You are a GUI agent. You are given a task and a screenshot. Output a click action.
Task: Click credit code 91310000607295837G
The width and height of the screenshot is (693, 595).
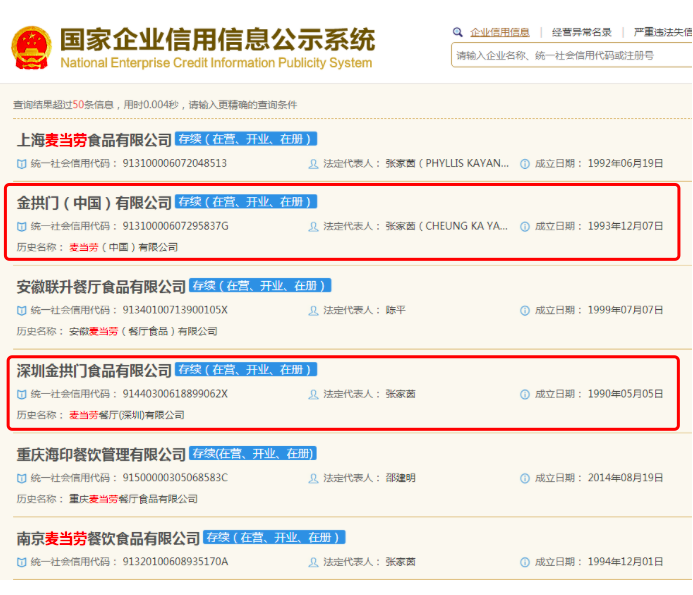175,226
